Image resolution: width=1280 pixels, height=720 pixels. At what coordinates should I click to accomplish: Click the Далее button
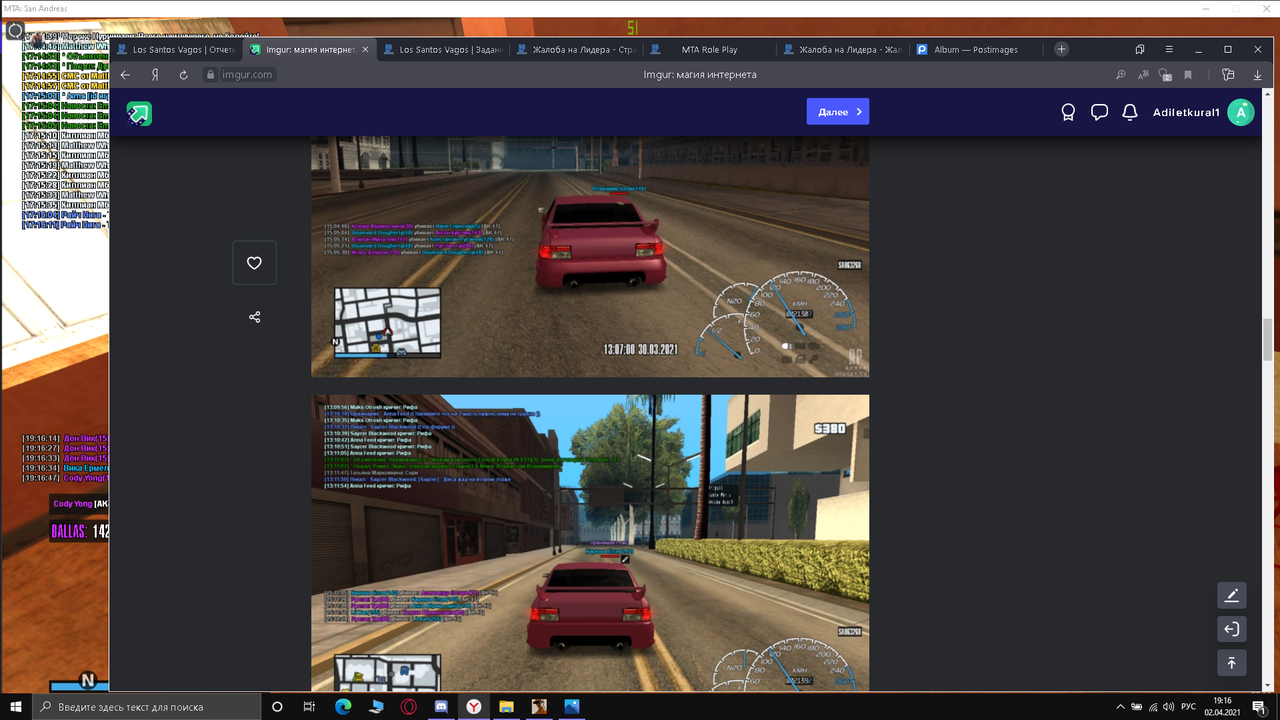click(838, 112)
